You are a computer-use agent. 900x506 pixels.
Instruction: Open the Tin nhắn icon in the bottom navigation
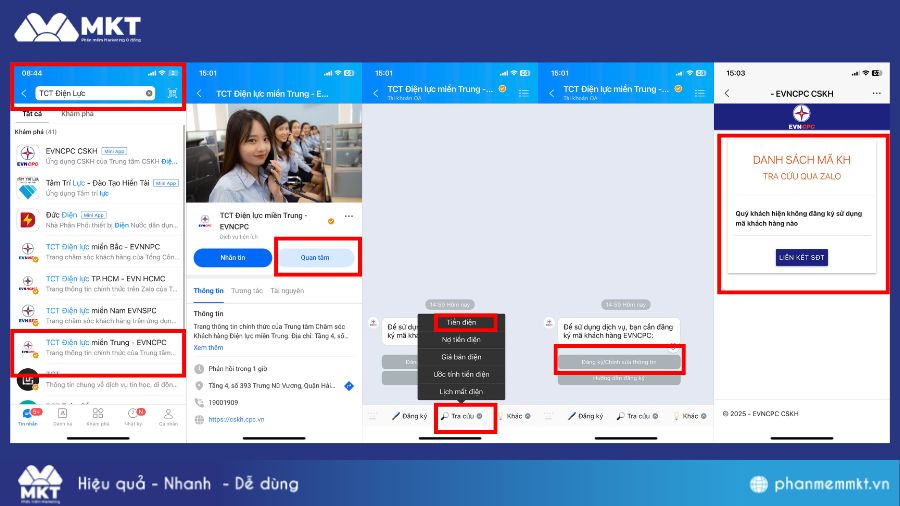click(28, 417)
